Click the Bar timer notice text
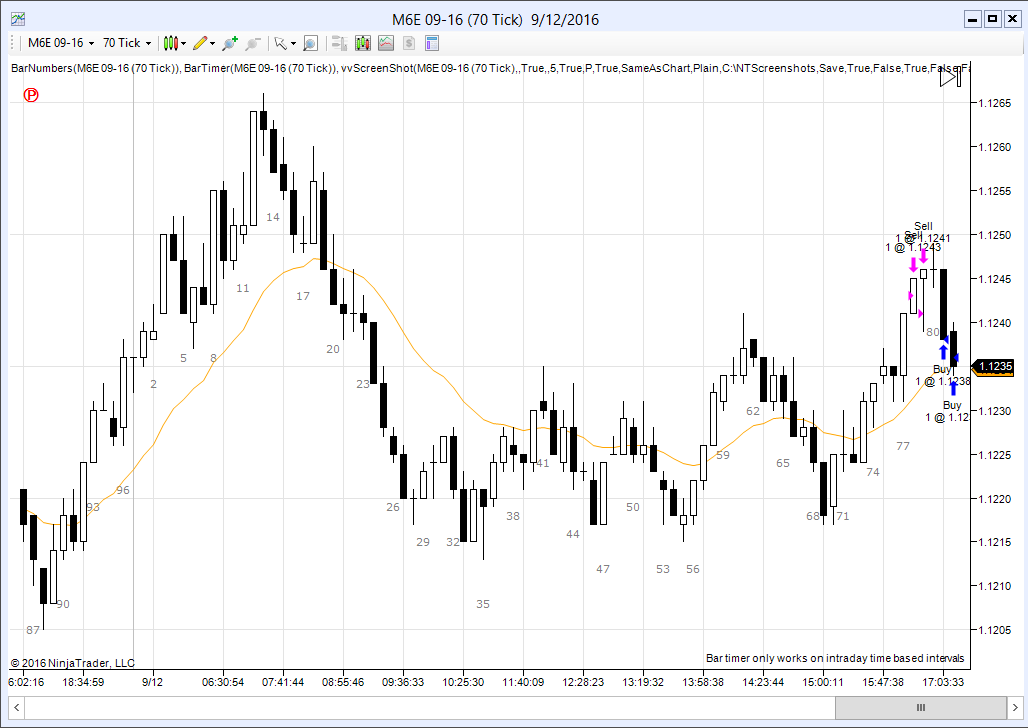Screen dimensions: 1028x728 click(x=835, y=658)
